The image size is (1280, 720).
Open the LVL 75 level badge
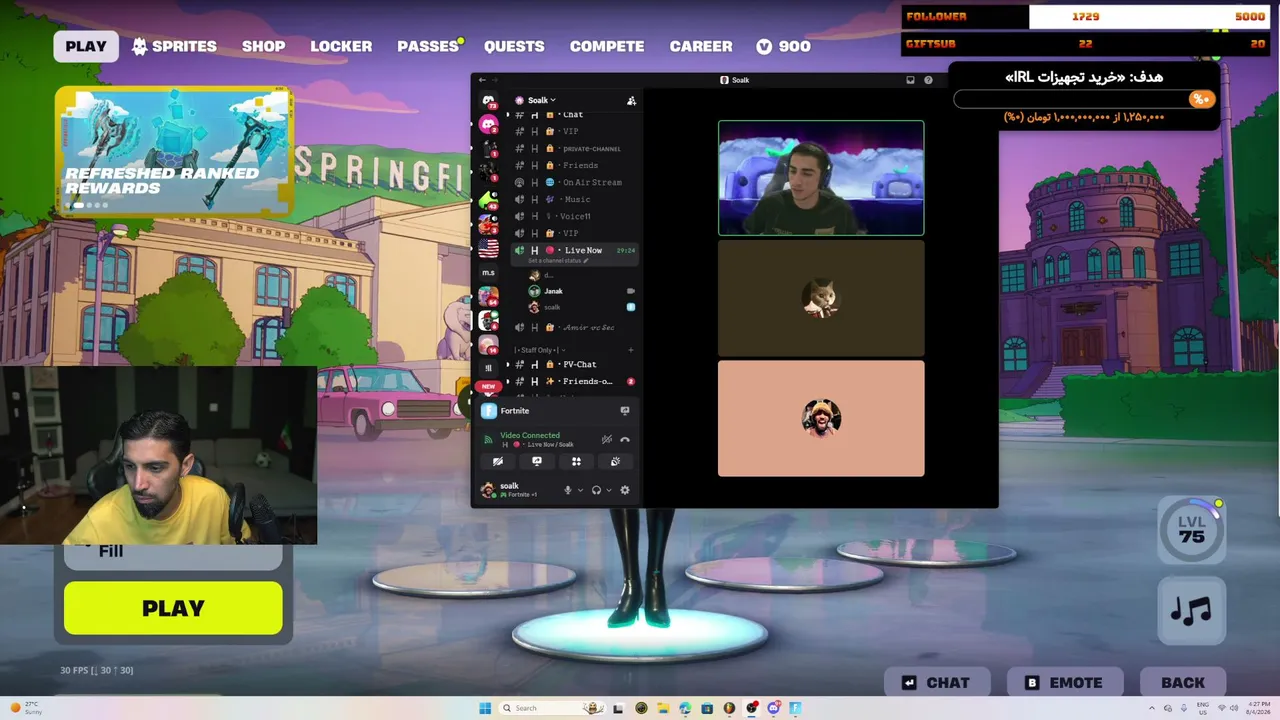click(1191, 529)
